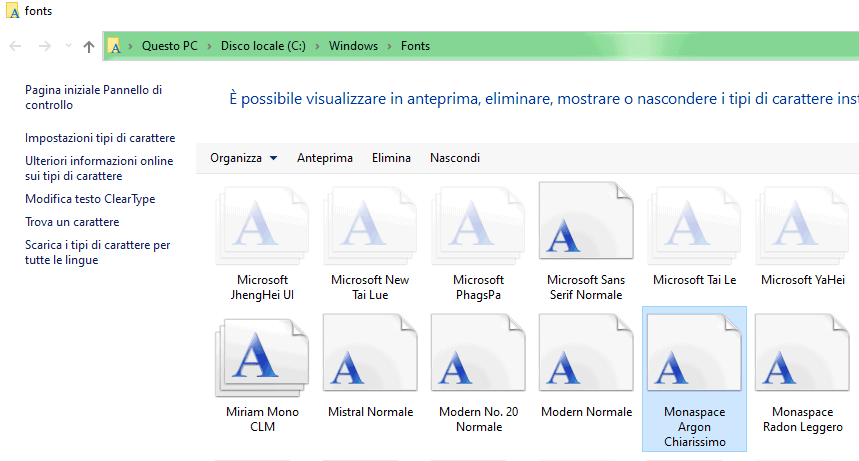The image size is (859, 461).
Task: Open Ulteriori informazioni online link
Action: [99, 168]
